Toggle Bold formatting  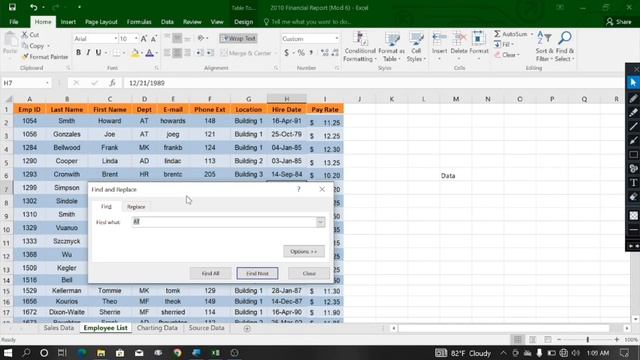pos(78,53)
